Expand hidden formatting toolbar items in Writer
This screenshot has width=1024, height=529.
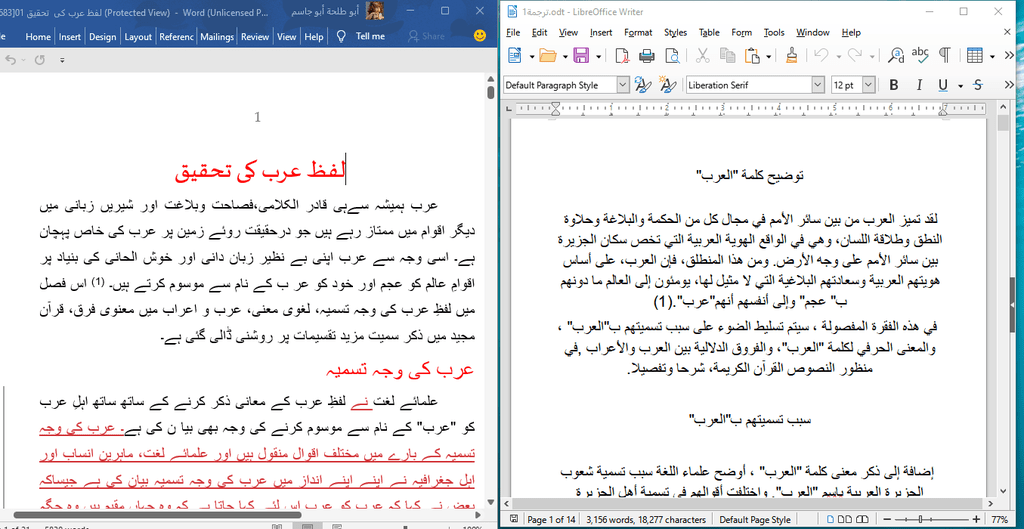tap(1010, 86)
